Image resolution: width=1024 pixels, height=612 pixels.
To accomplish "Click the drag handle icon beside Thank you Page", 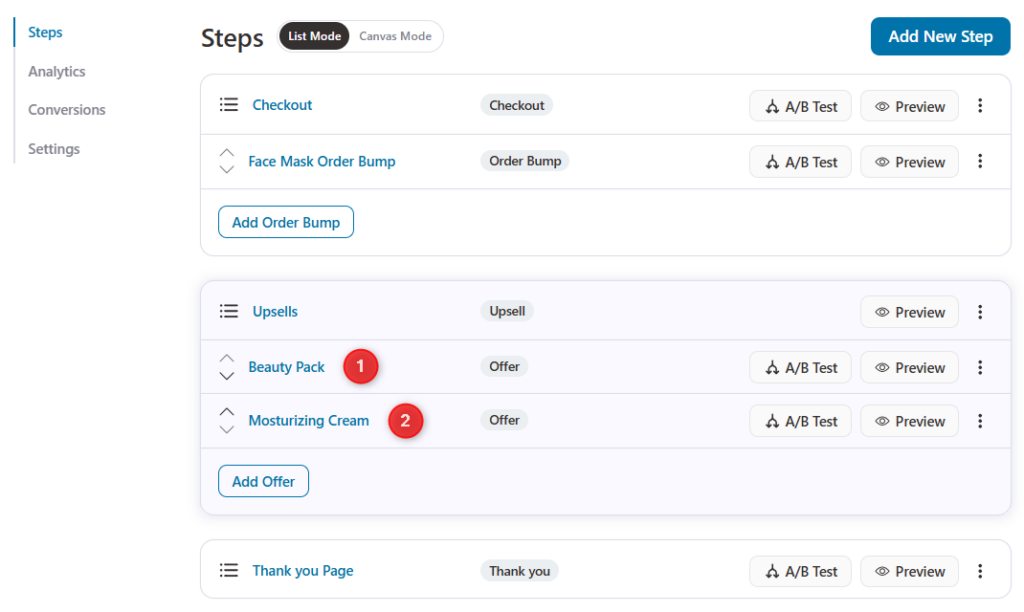I will [x=229, y=570].
